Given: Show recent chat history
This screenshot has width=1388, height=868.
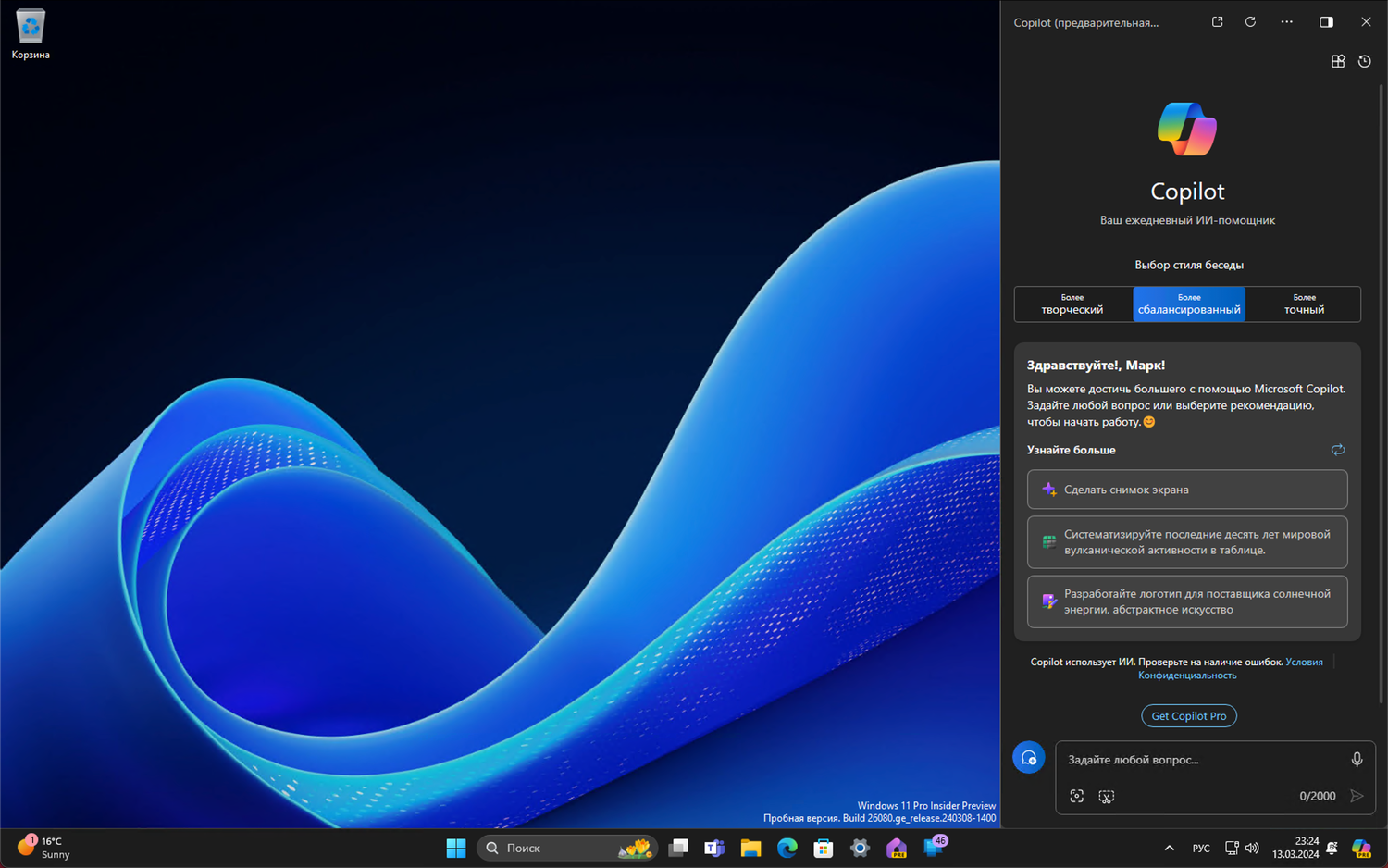Looking at the screenshot, I should point(1365,61).
